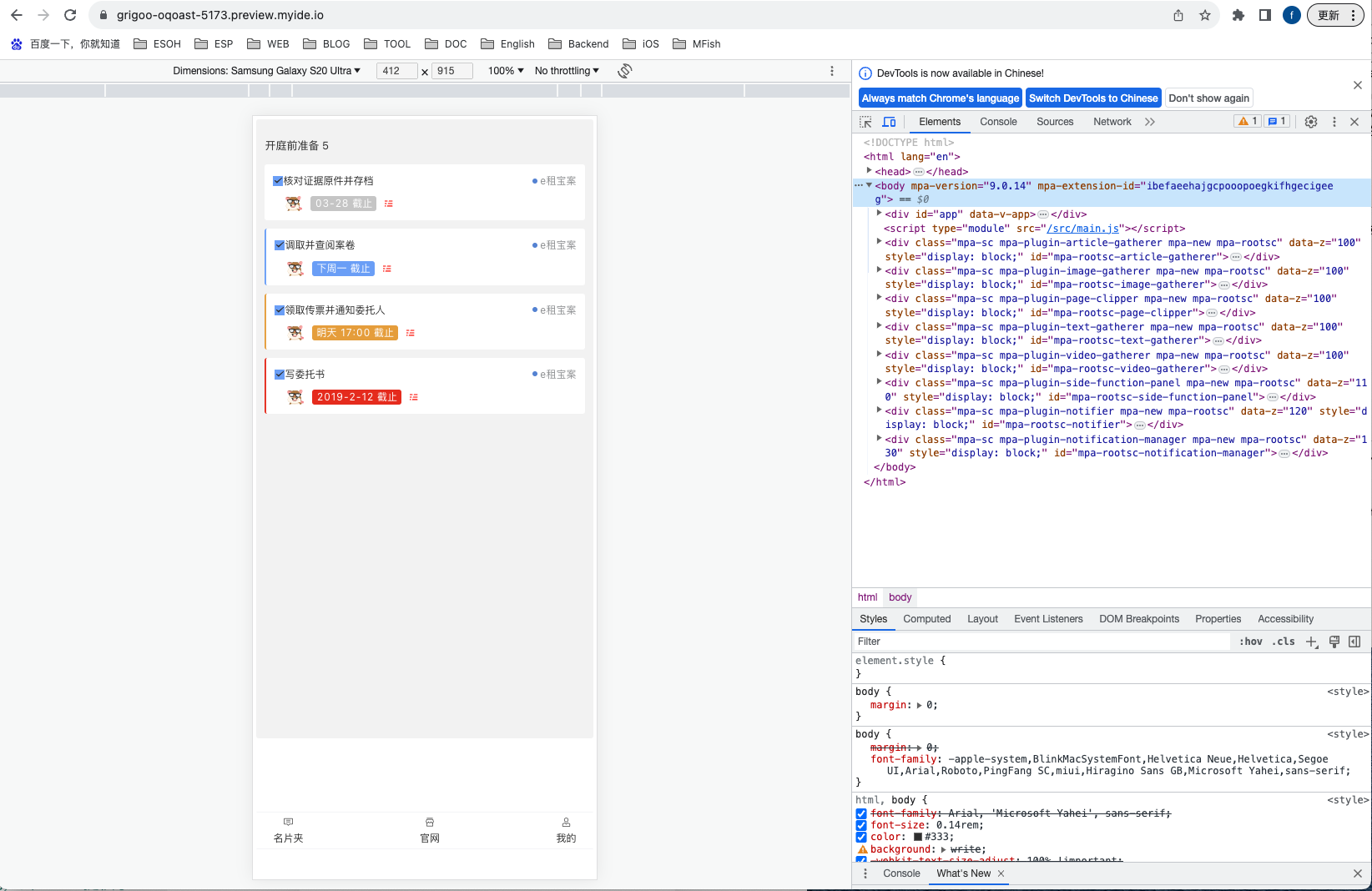Toggle the element rendering emulations brush
Screen dimensions: 1372x891
[x=1334, y=642]
